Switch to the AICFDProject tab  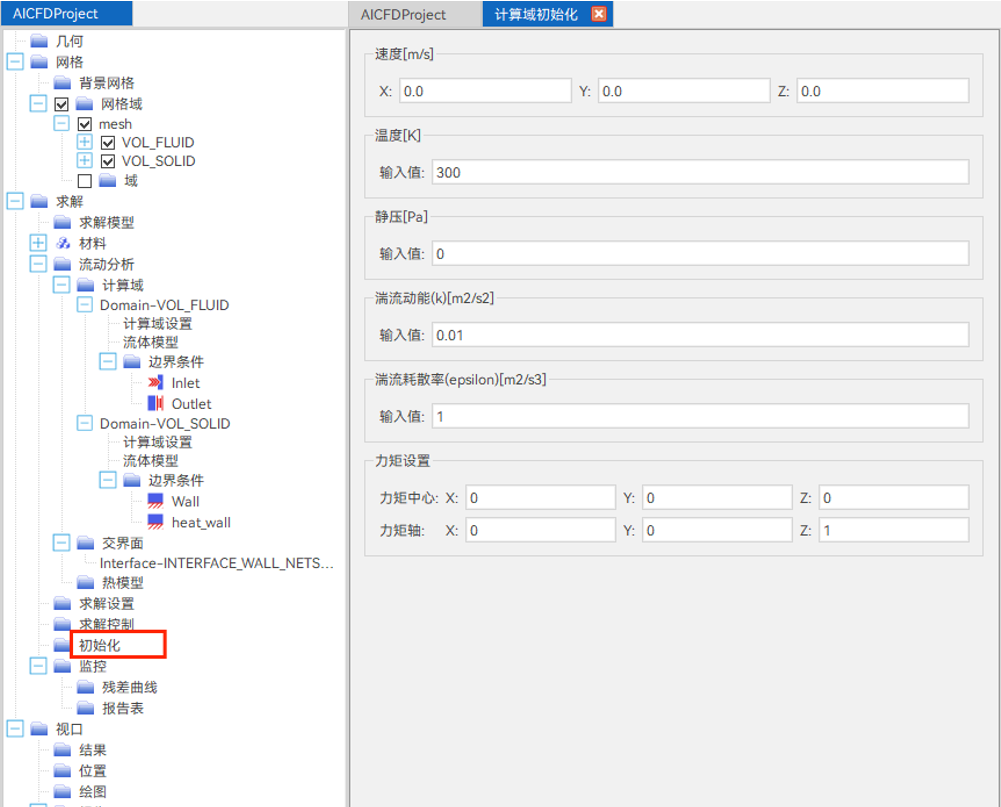tap(402, 14)
